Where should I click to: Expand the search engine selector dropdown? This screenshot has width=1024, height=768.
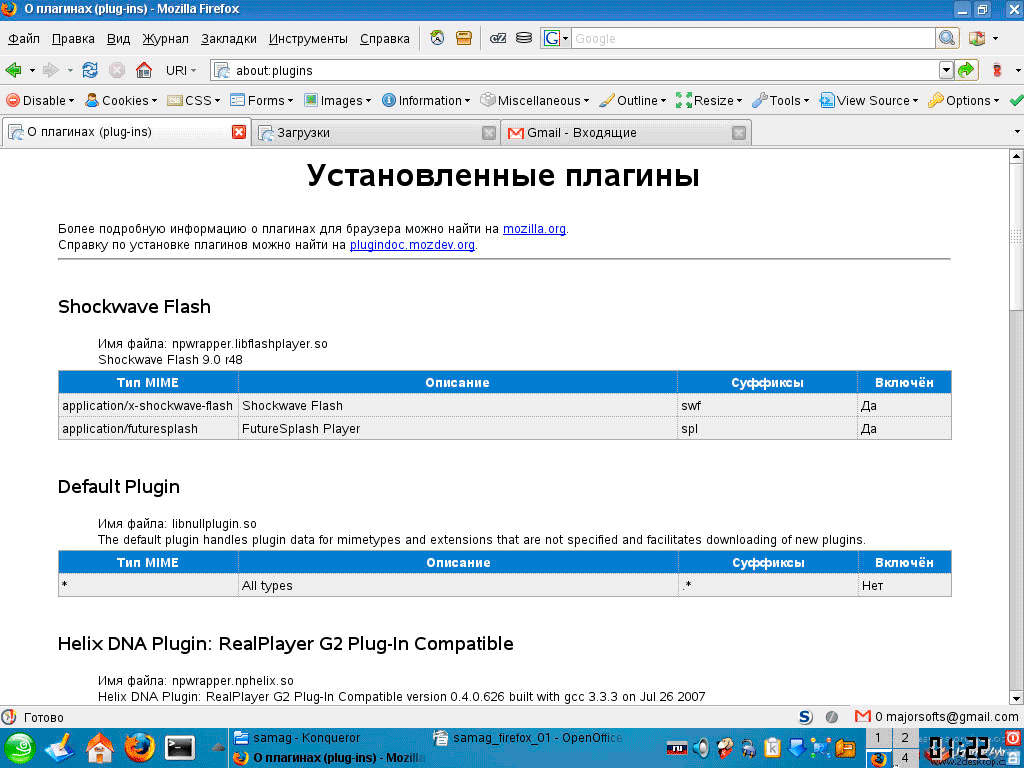tap(555, 38)
